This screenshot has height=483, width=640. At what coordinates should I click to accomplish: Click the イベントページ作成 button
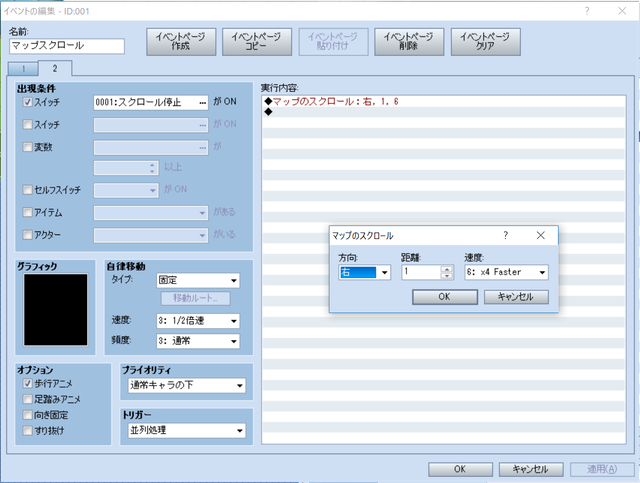pos(181,42)
